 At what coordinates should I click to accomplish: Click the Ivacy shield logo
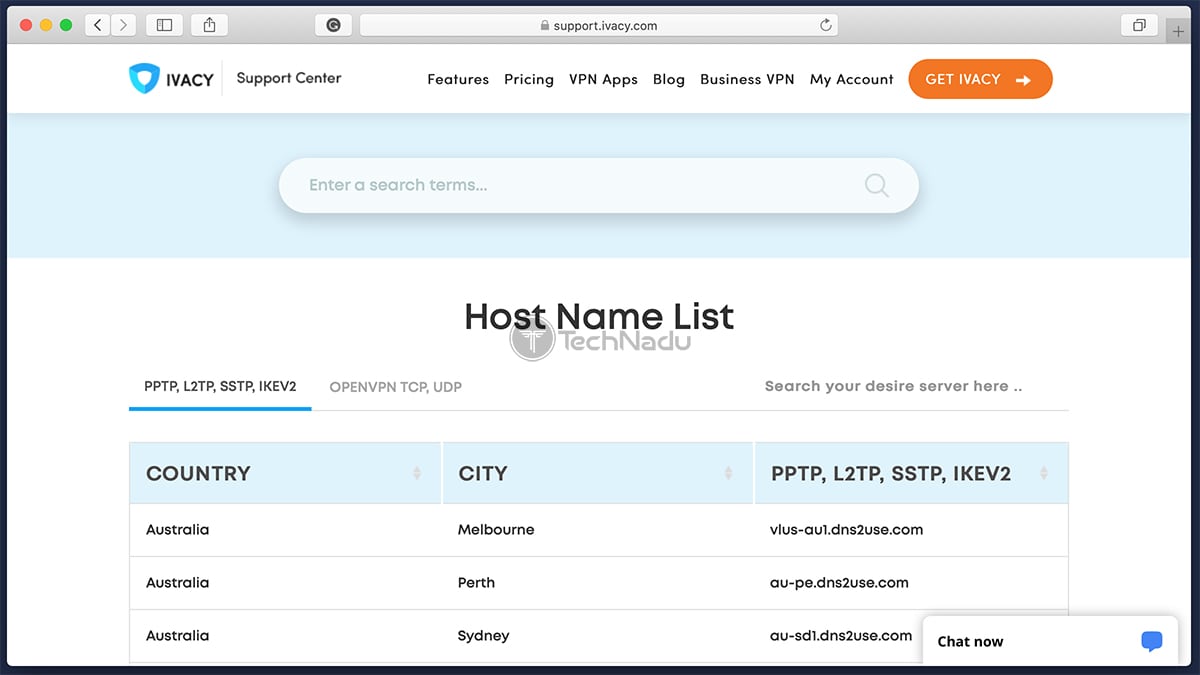click(x=144, y=79)
